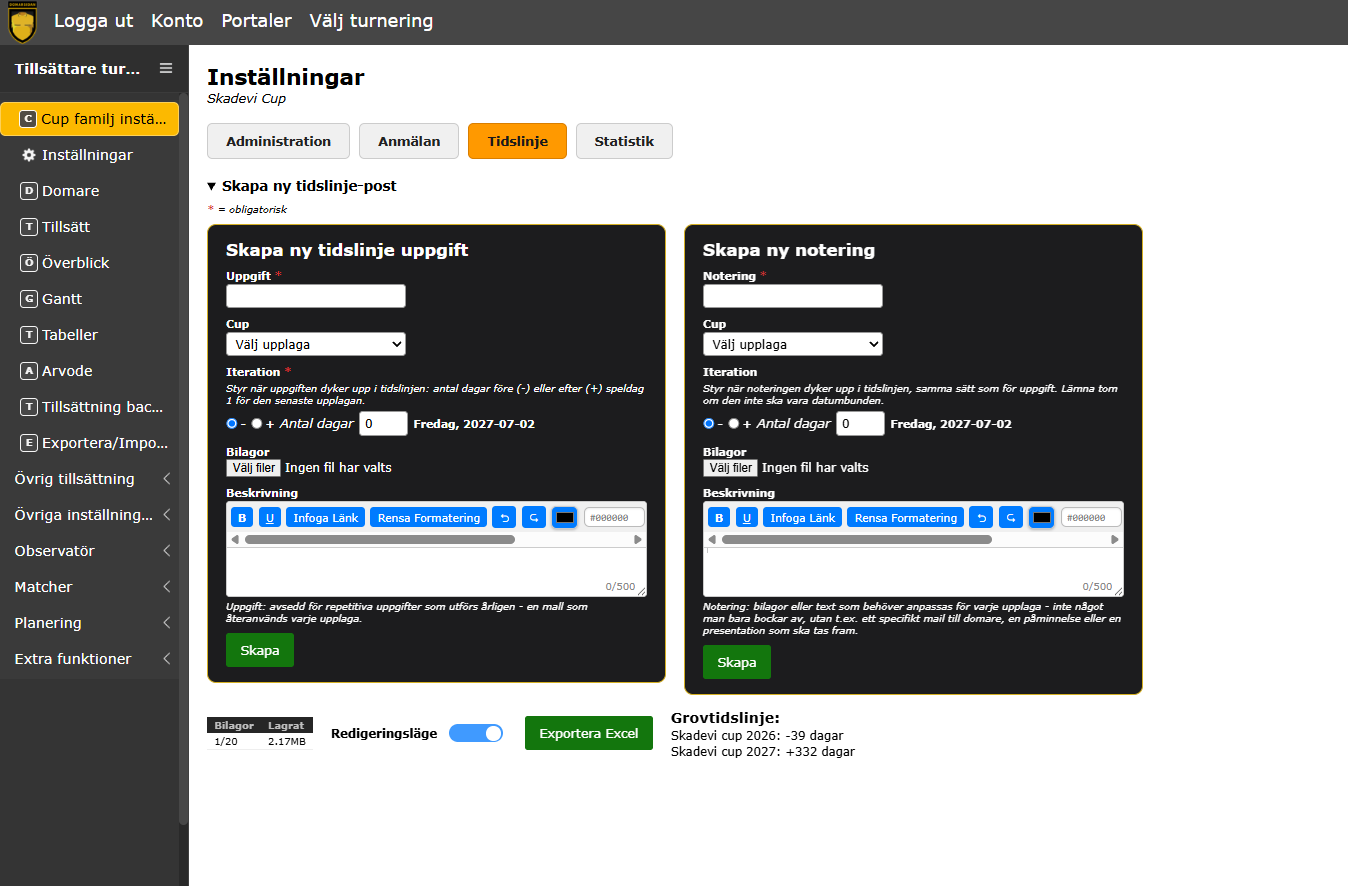Click the E badge icon beside Exportera/Impo...
Image resolution: width=1348 pixels, height=886 pixels.
[29, 443]
